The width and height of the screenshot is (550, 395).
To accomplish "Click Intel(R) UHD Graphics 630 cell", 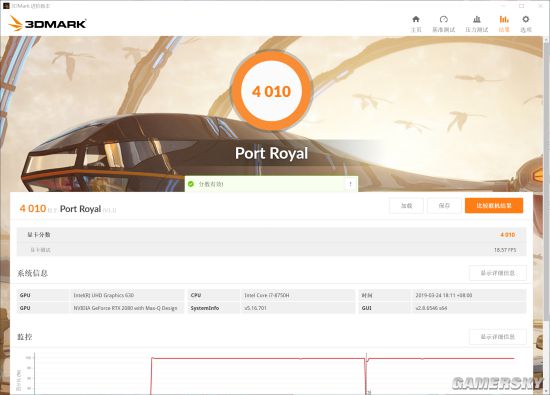I will (104, 295).
